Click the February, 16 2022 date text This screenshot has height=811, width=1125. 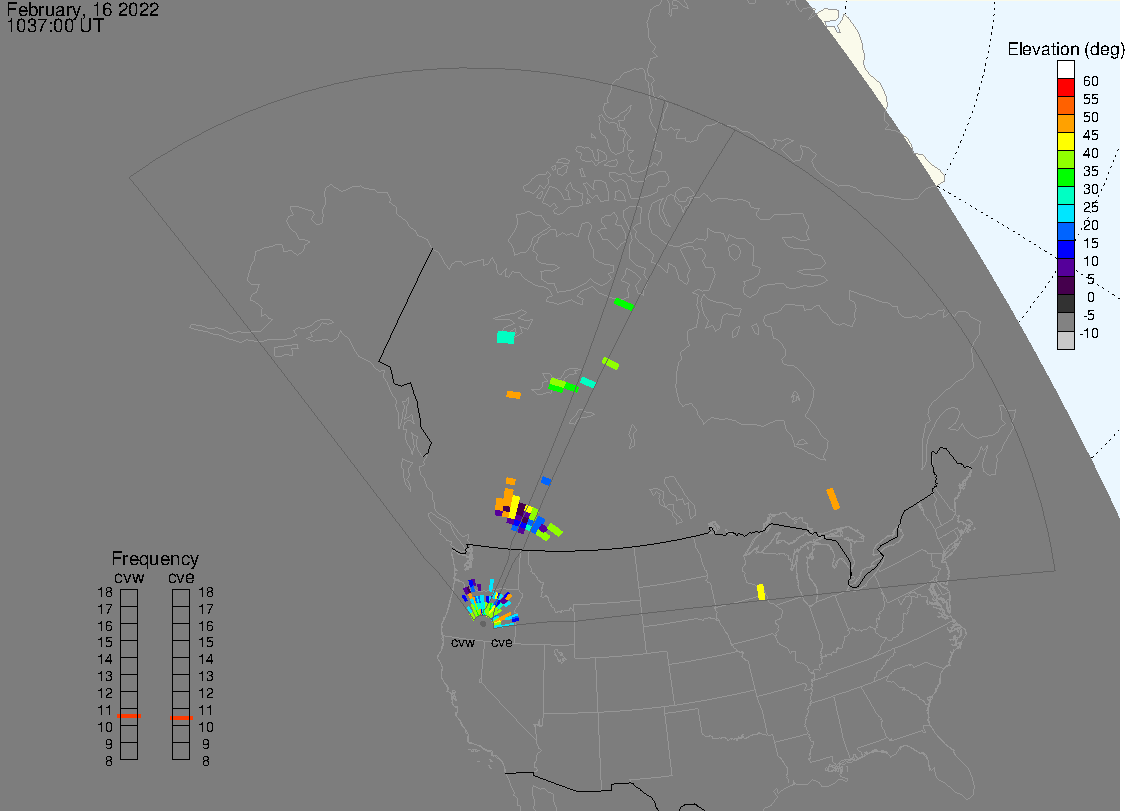[x=83, y=9]
